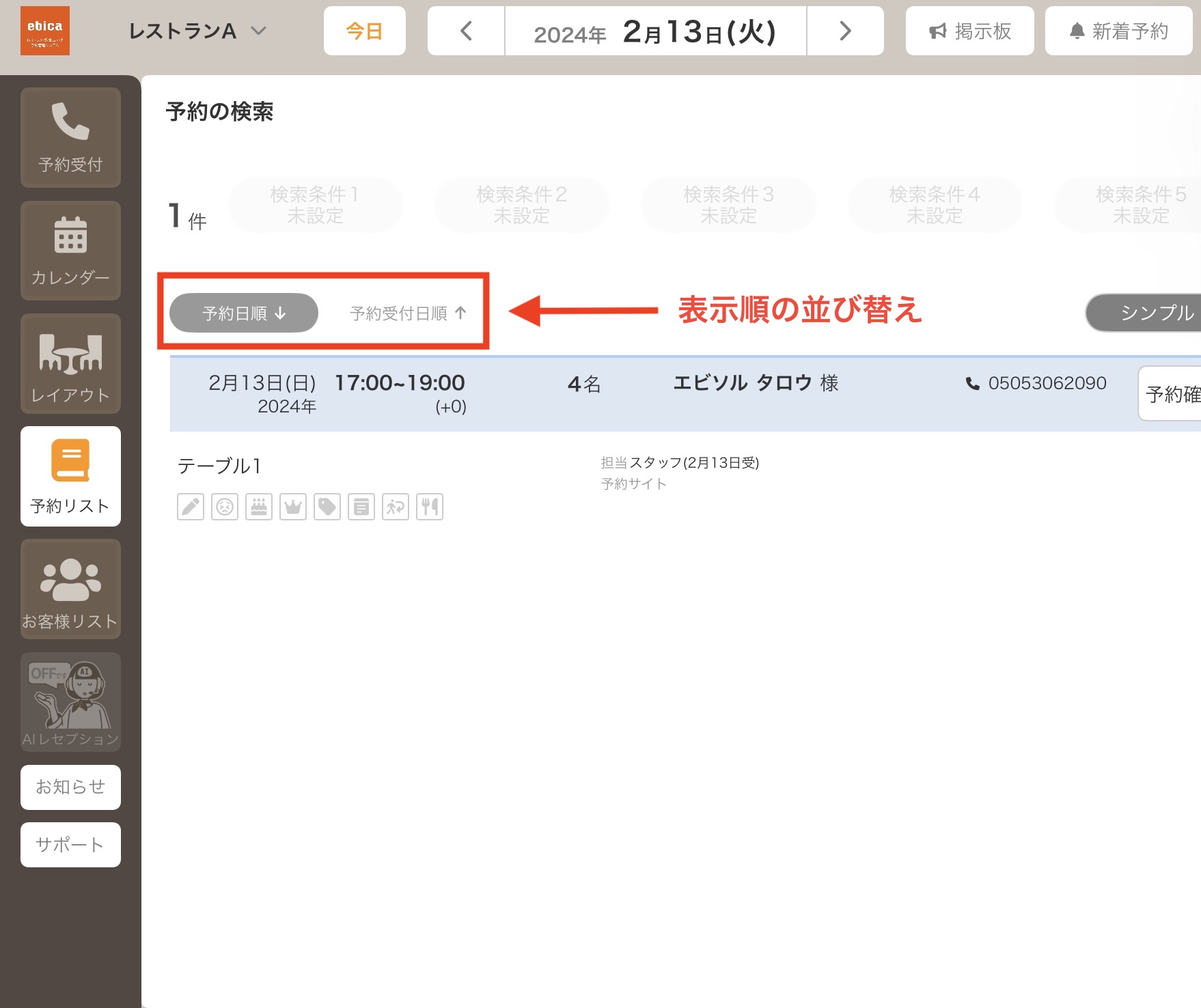Click the 今日 button
This screenshot has width=1201, height=1008.
365,31
